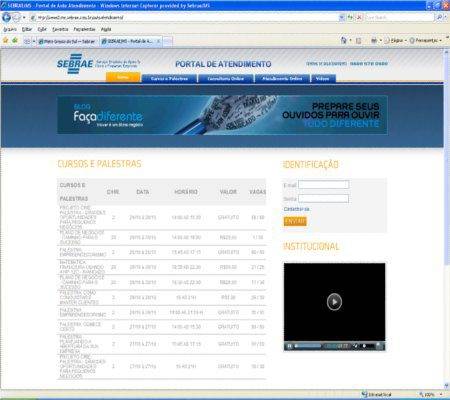This screenshot has height=400, width=450.
Task: Open the Ajuda menu
Action: pos(106,29)
